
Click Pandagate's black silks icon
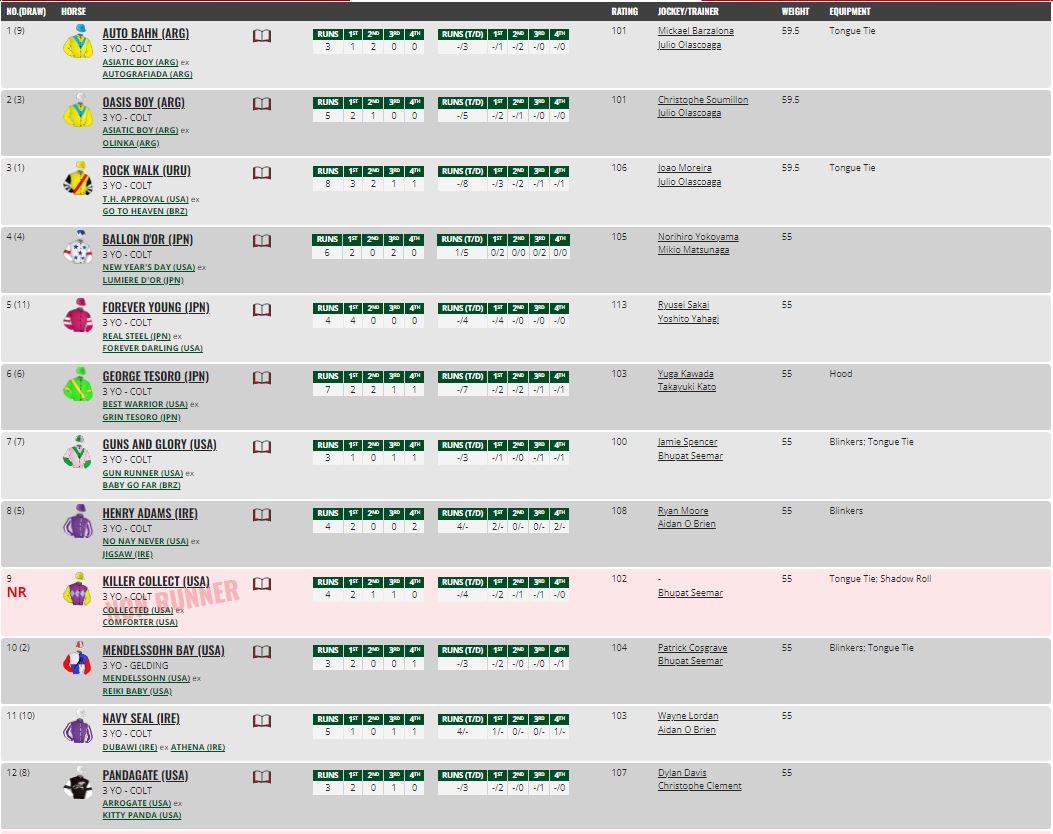pyautogui.click(x=78, y=783)
